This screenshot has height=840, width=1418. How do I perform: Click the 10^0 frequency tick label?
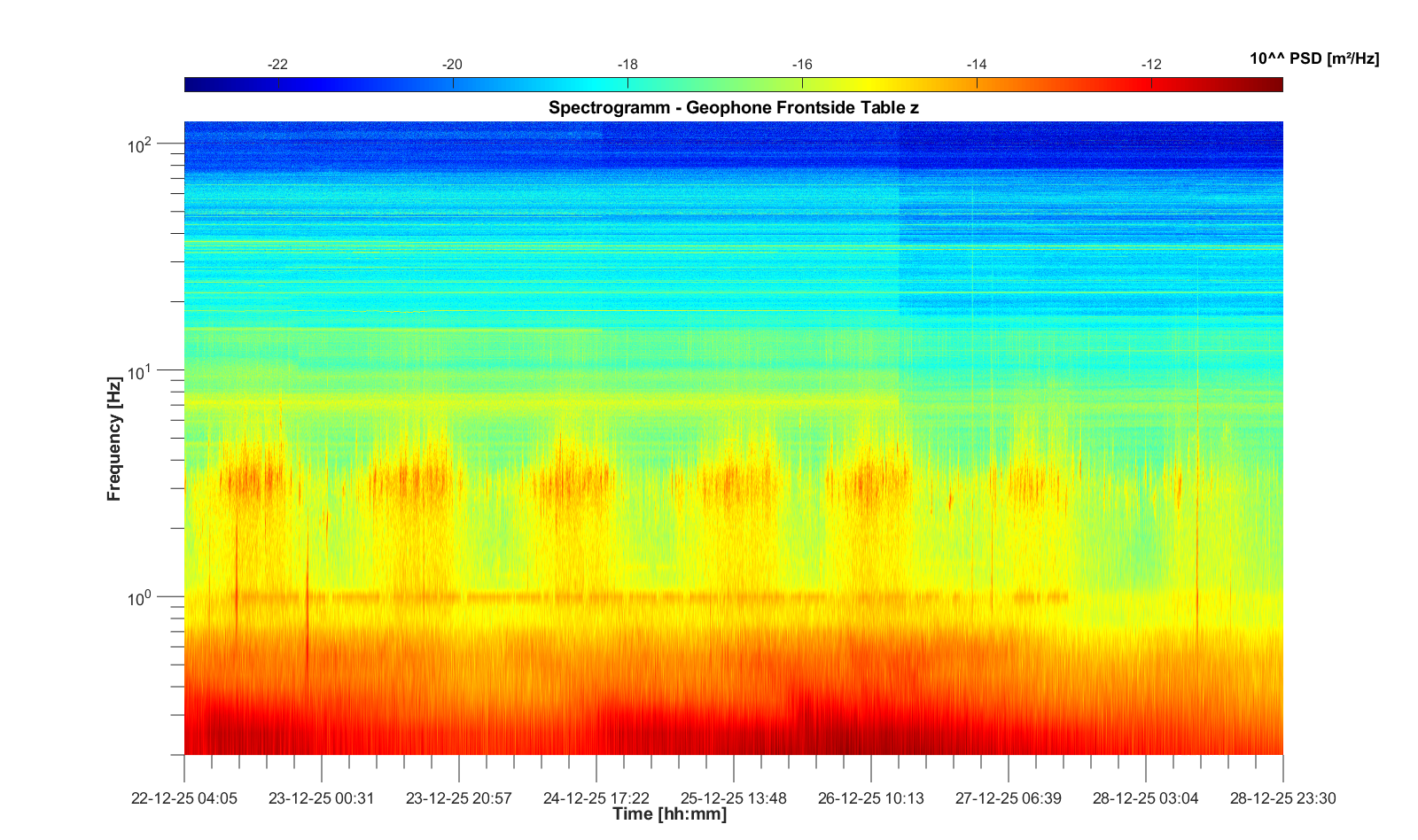tap(140, 599)
